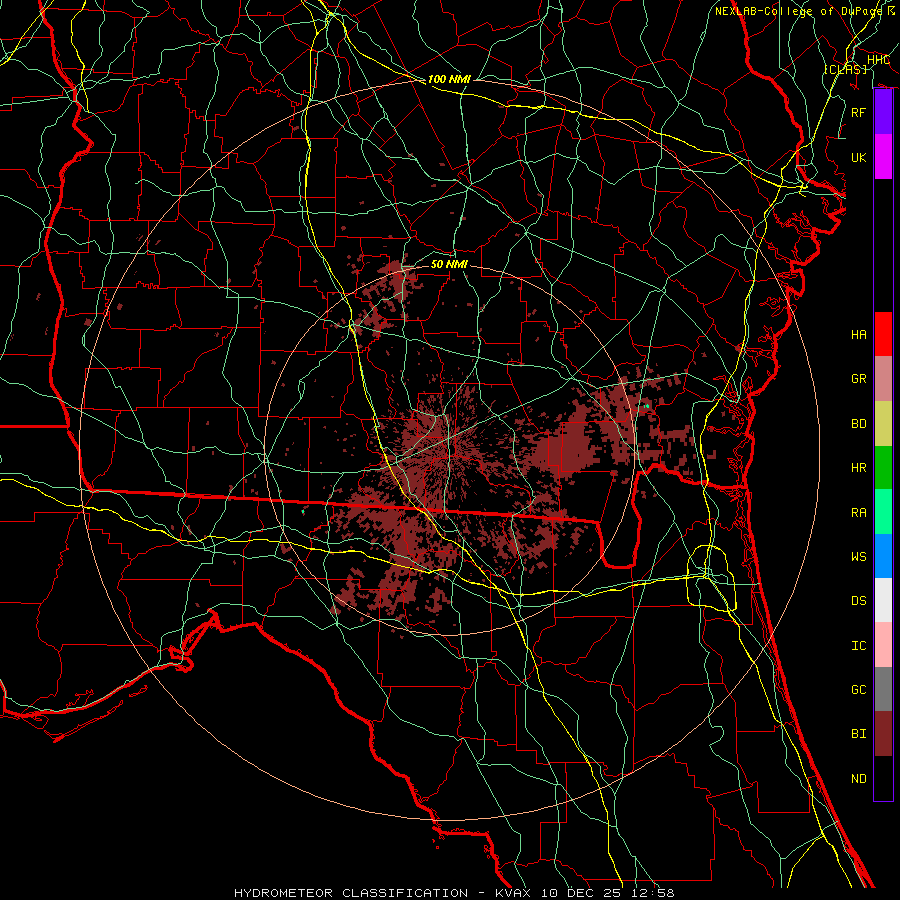Click the RA legend label
The width and height of the screenshot is (900, 900).
(859, 513)
